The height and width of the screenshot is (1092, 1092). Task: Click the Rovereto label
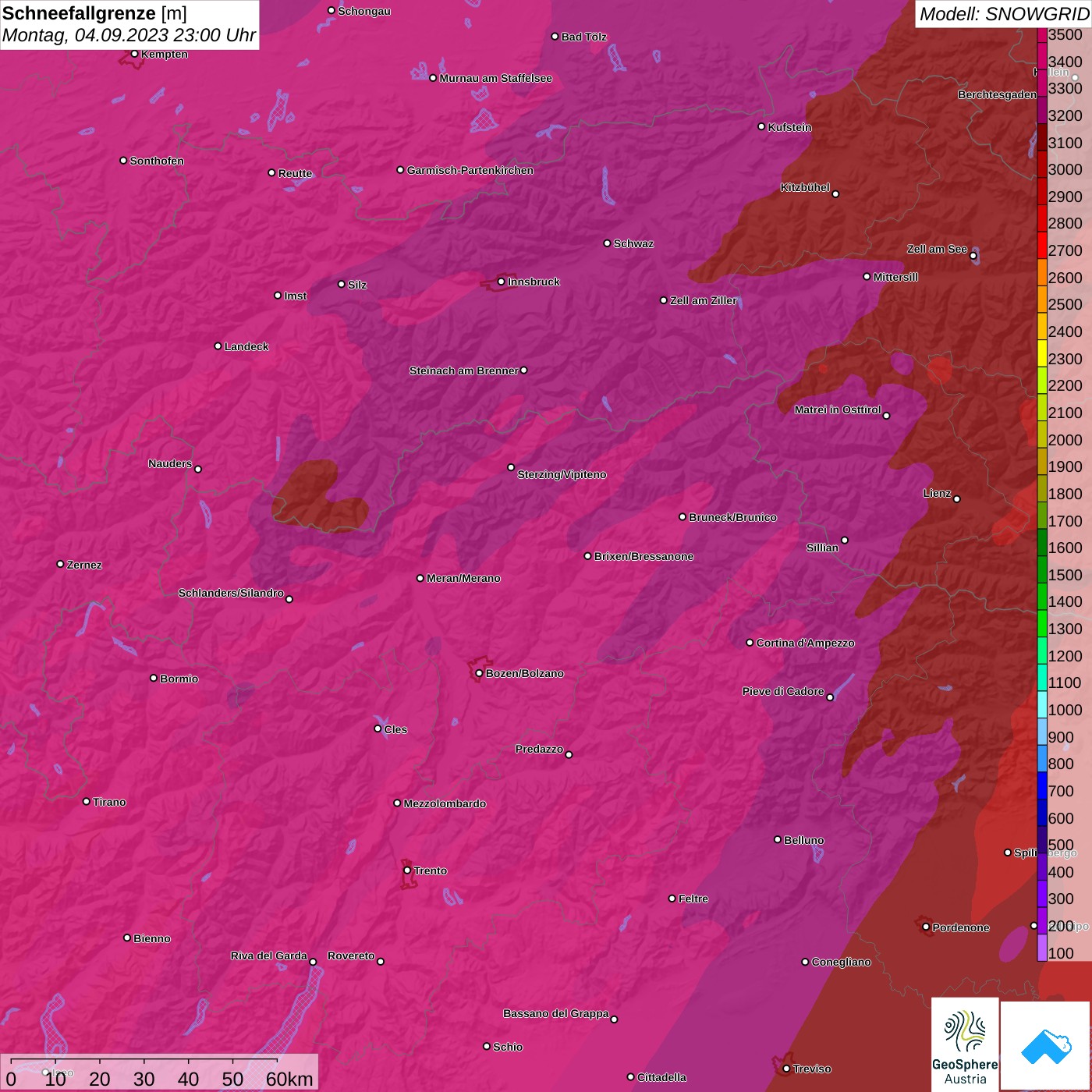(x=351, y=955)
